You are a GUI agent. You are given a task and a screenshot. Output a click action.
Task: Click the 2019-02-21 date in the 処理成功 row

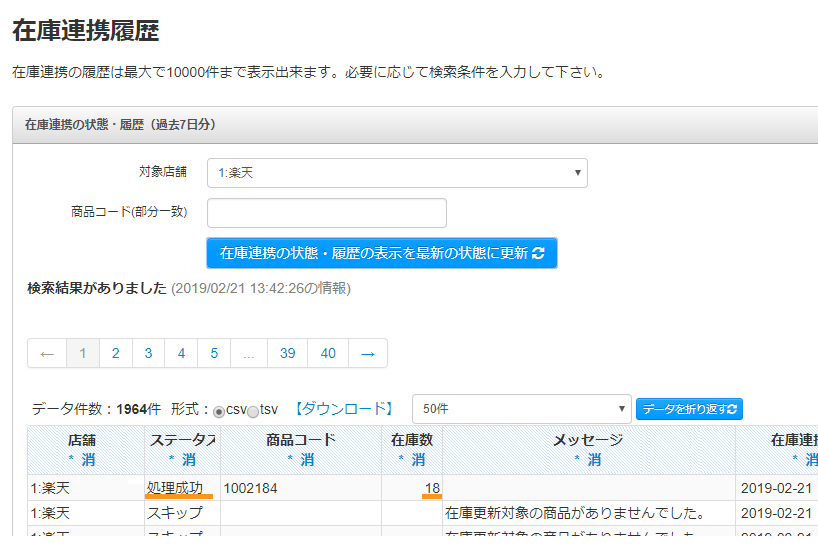tap(776, 489)
